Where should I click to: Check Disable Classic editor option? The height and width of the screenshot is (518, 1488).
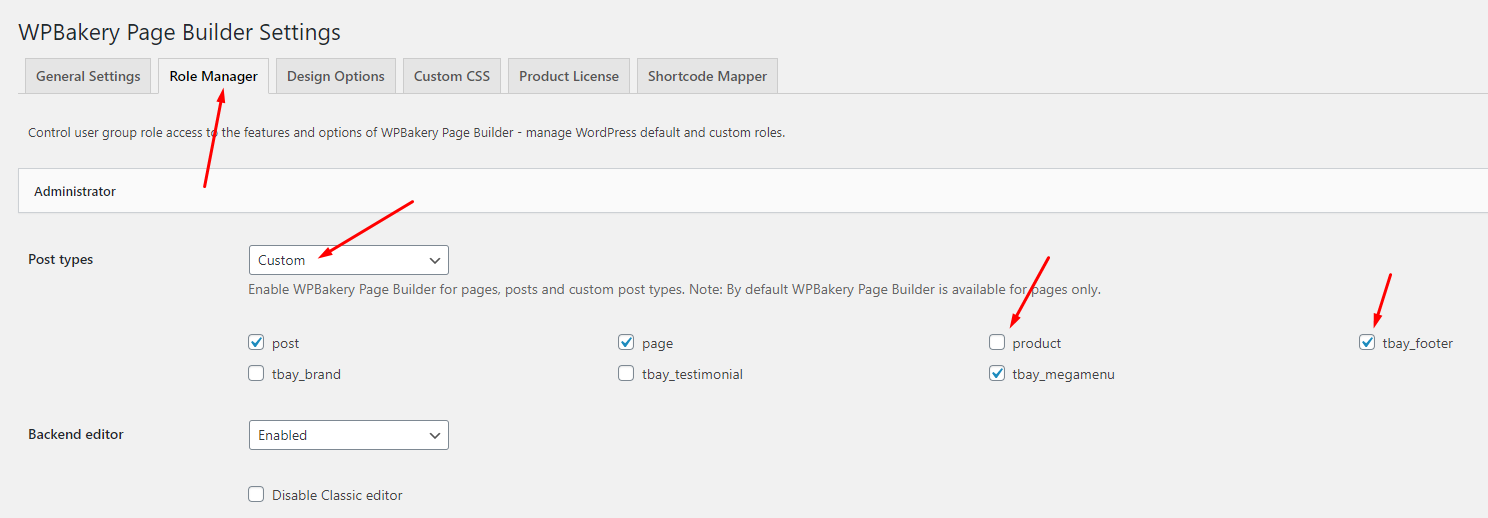tap(256, 494)
